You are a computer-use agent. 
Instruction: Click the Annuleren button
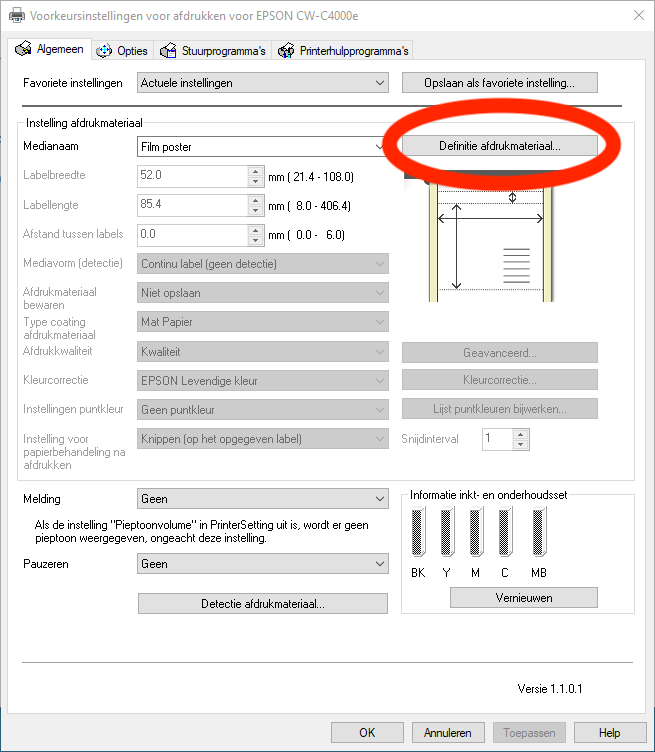pos(448,732)
